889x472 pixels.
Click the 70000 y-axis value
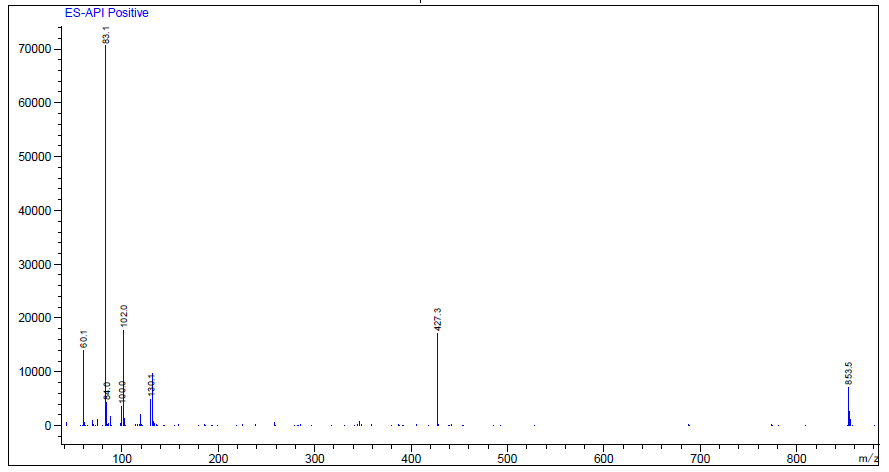click(36, 49)
